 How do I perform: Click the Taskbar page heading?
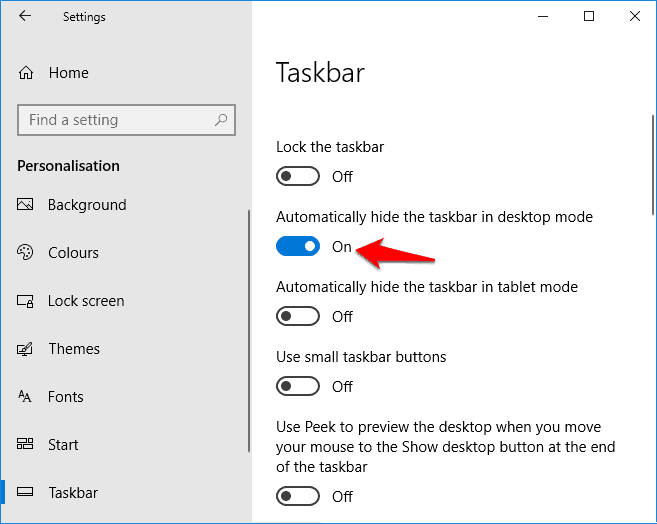pyautogui.click(x=320, y=72)
